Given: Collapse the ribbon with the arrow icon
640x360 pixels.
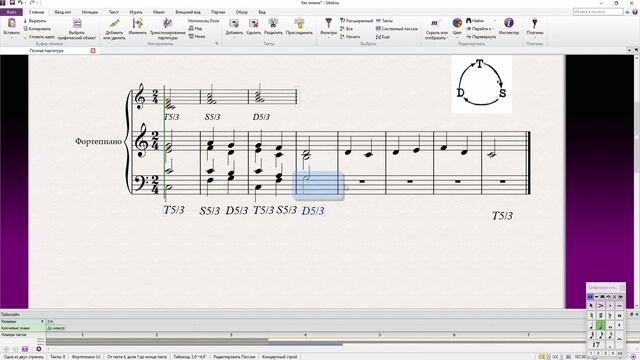Looking at the screenshot, I should [x=627, y=12].
